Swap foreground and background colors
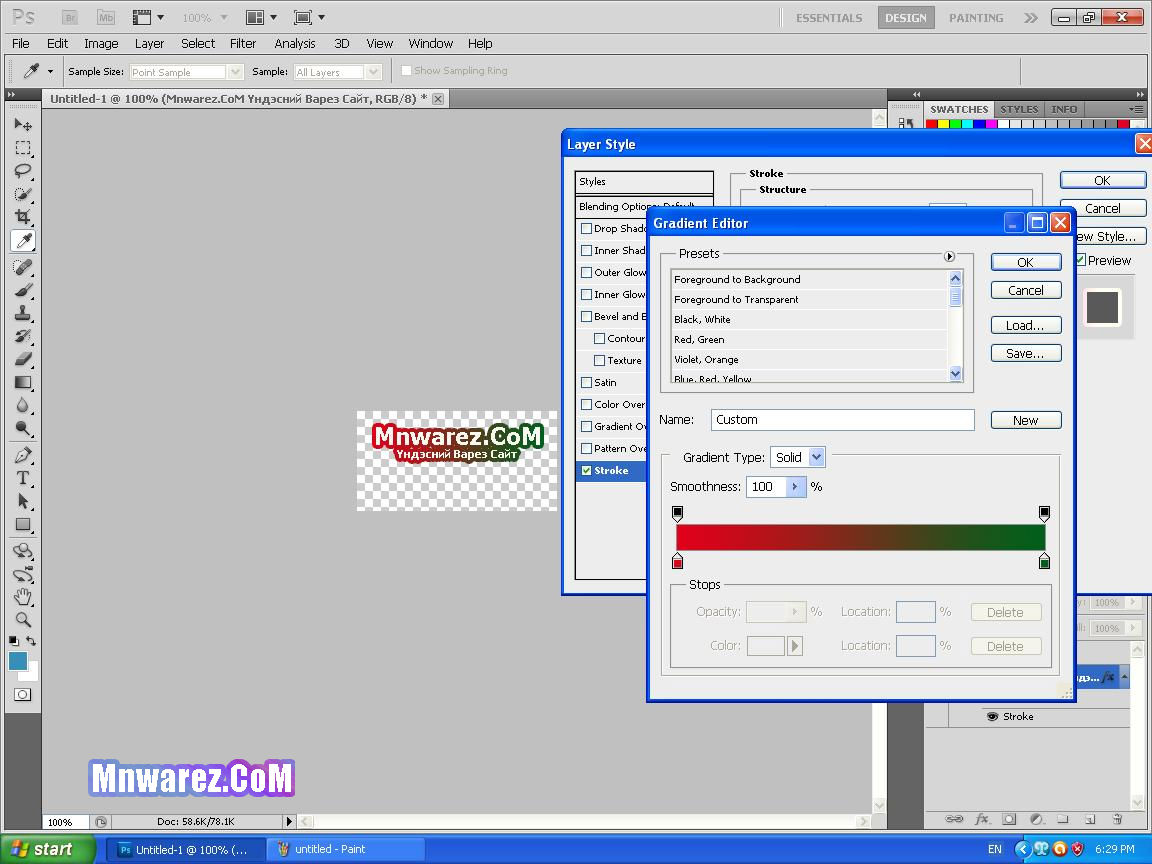The image size is (1152, 864). coord(31,641)
